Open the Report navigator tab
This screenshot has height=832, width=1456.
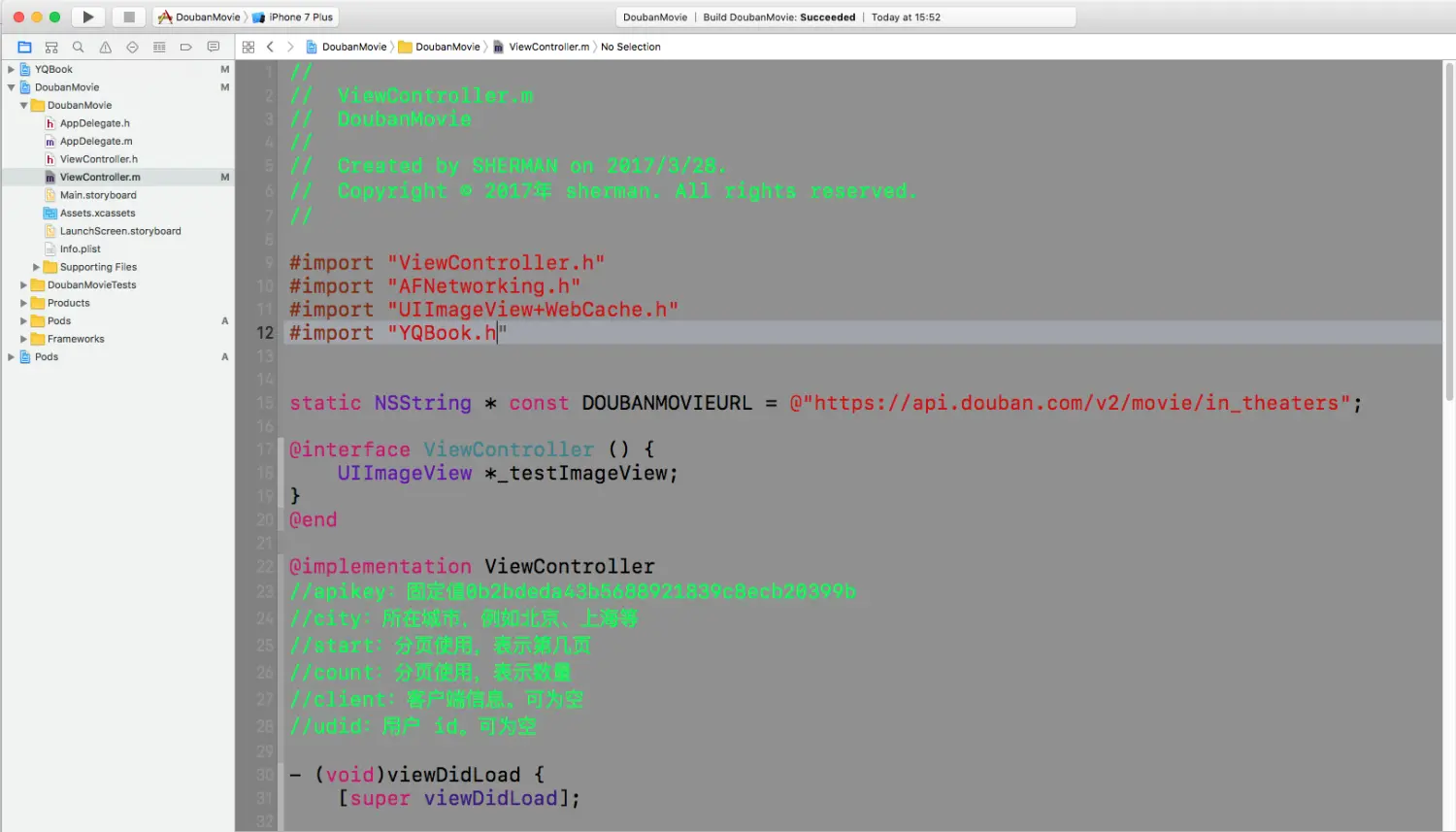[x=214, y=47]
